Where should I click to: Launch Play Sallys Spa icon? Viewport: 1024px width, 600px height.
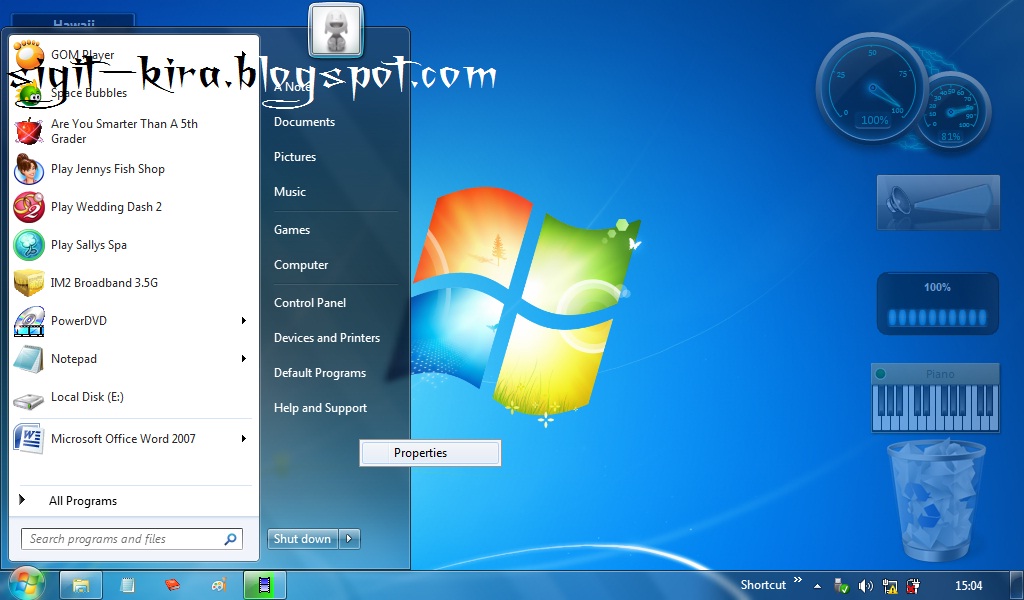29,245
